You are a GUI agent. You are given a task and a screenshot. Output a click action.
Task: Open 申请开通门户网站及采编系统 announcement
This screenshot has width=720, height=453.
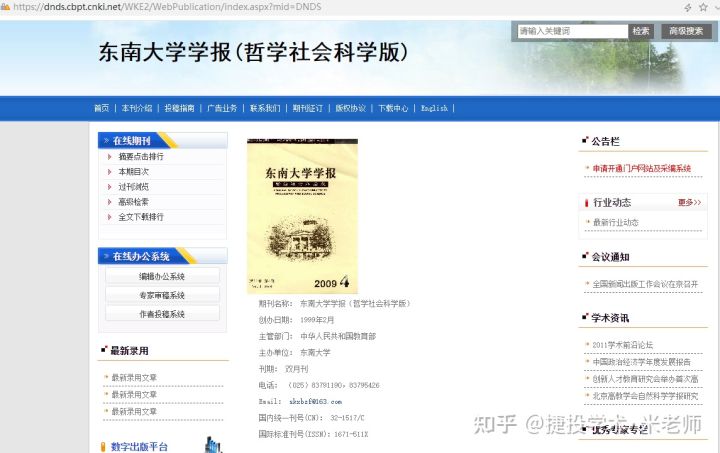pos(641,168)
